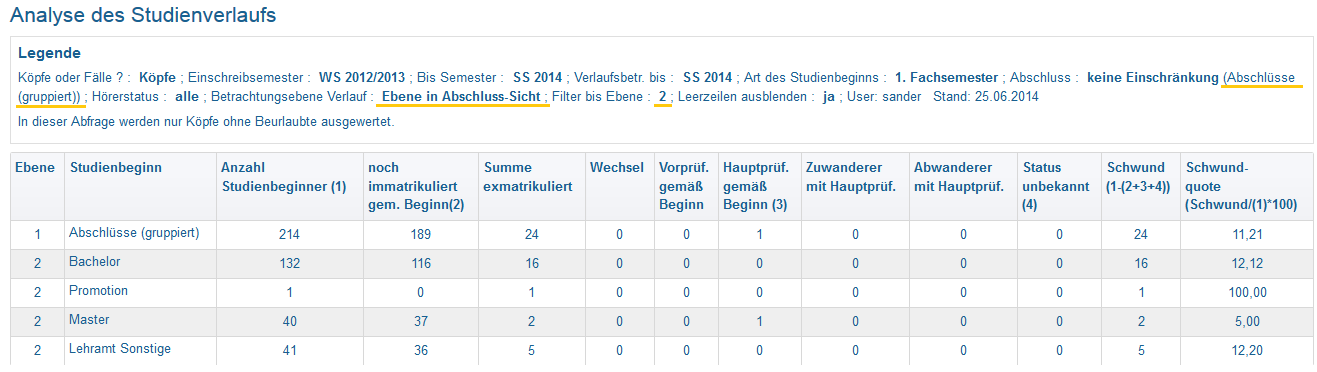Select the 'Lehramt Sonstige' row label
The image size is (1317, 372).
point(120,349)
